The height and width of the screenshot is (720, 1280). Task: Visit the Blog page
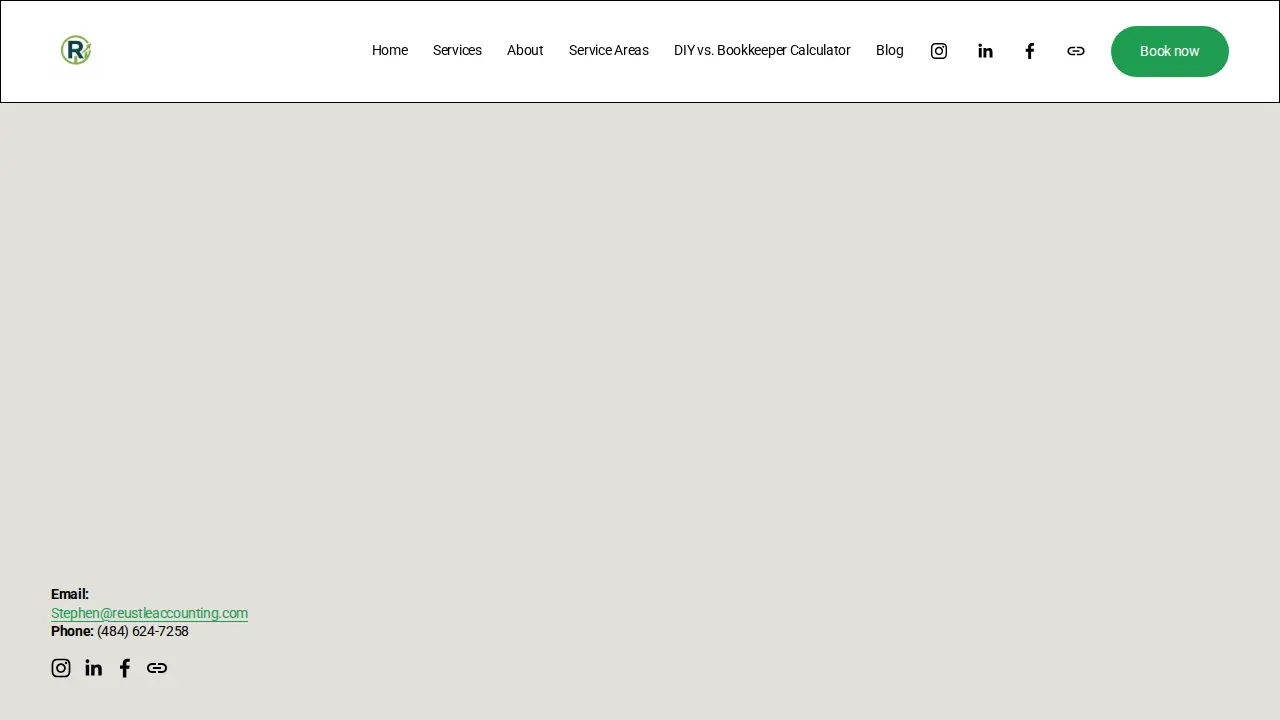tap(890, 50)
